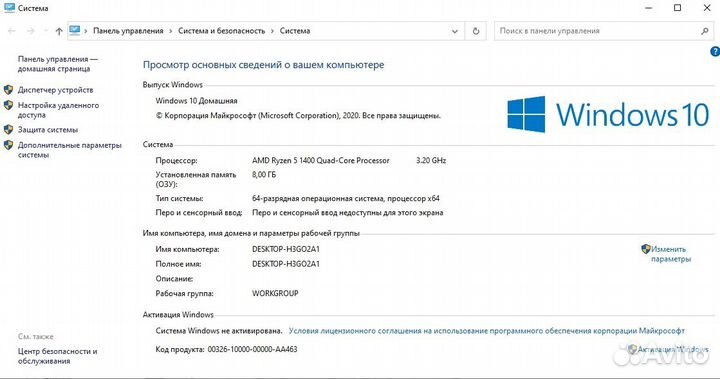This screenshot has width=720, height=379.
Task: Open 'Защита системы' link
Action: pyautogui.click(x=48, y=130)
